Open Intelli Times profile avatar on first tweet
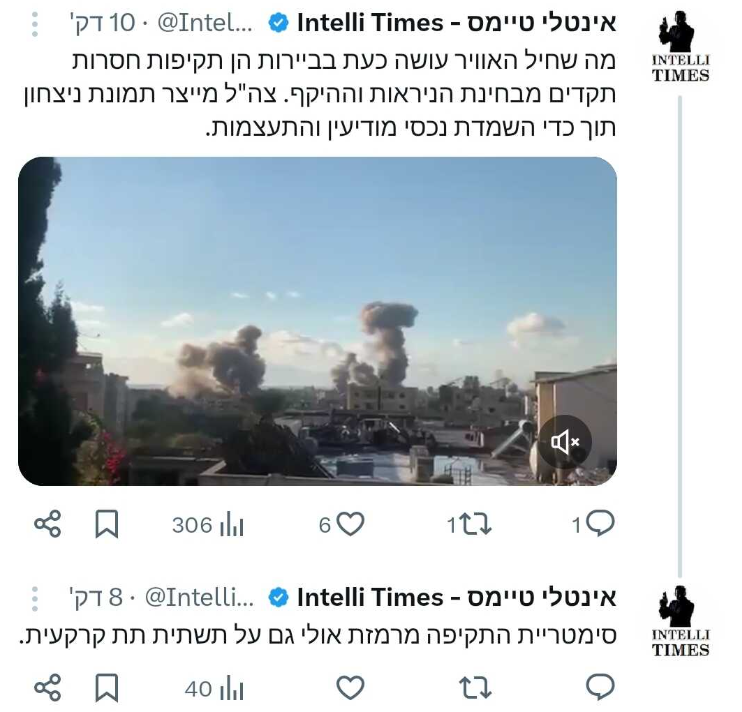The width and height of the screenshot is (742, 712). pyautogui.click(x=680, y=46)
